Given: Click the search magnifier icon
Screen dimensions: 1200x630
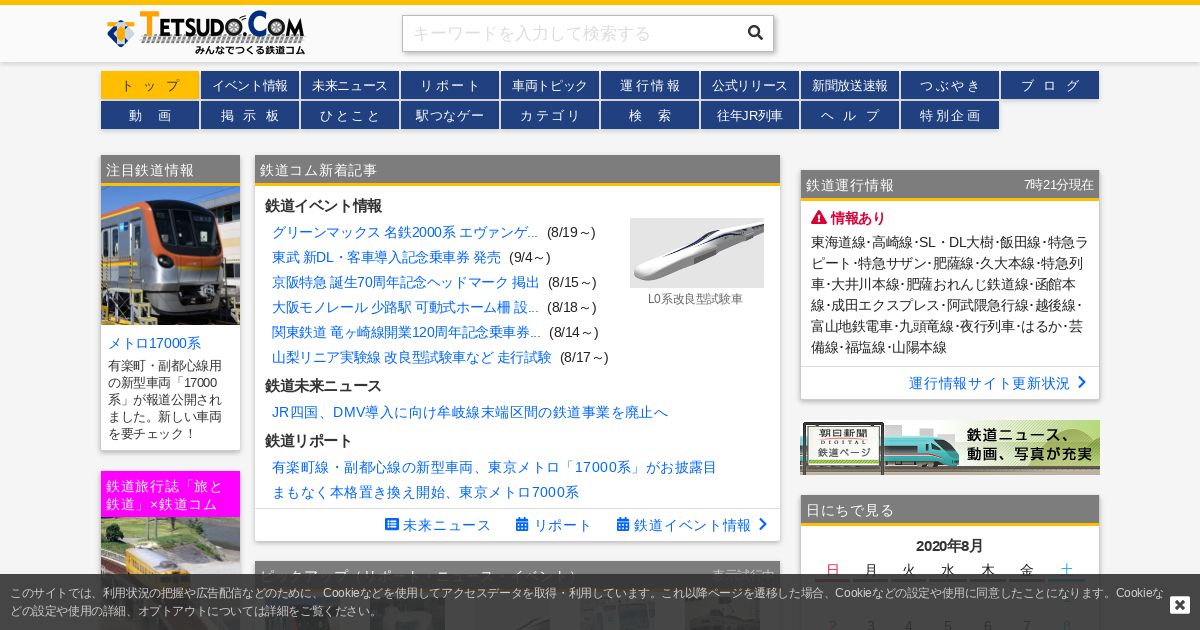Looking at the screenshot, I should pos(755,33).
